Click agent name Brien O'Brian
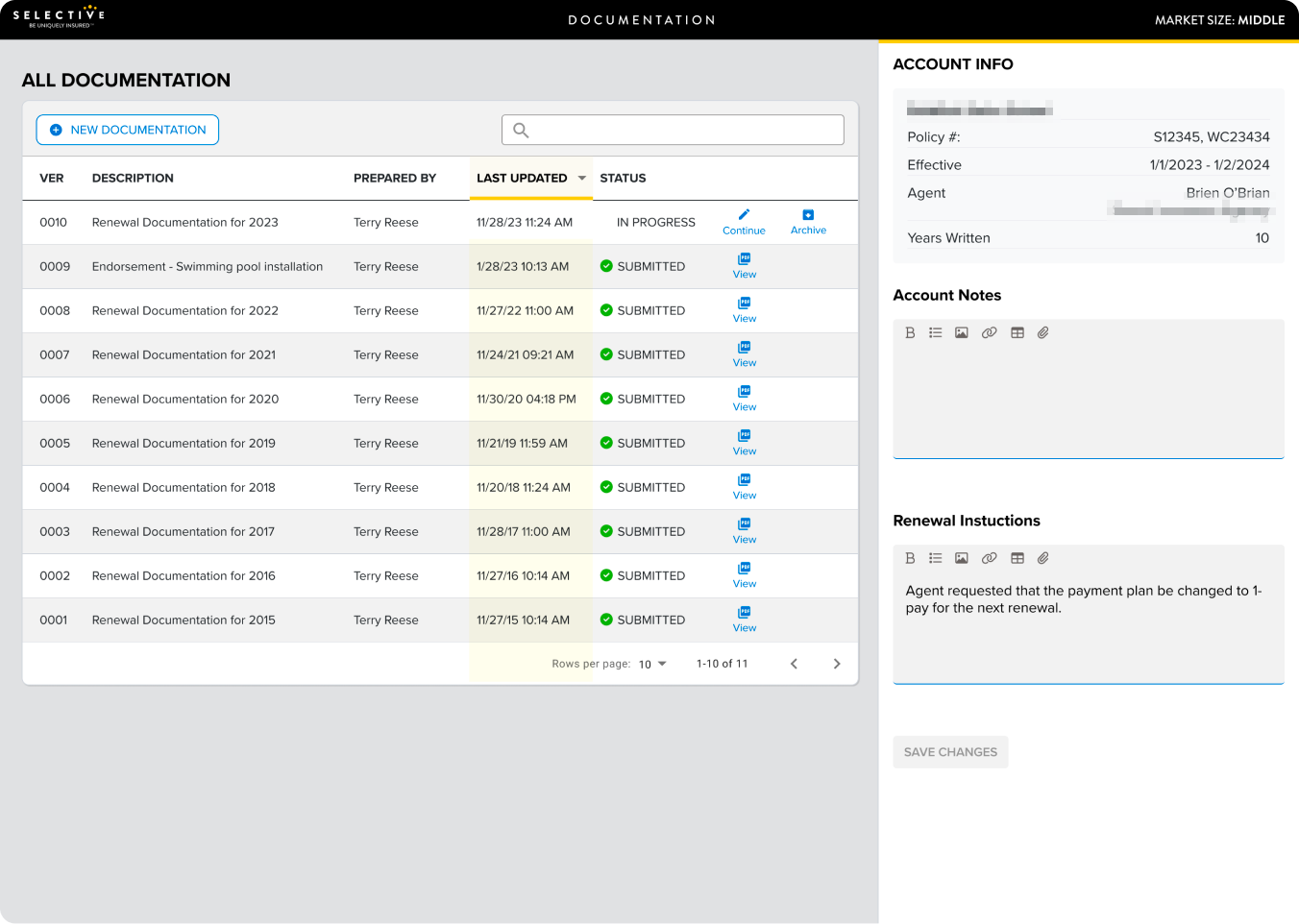This screenshot has height=924, width=1299. pos(1228,193)
